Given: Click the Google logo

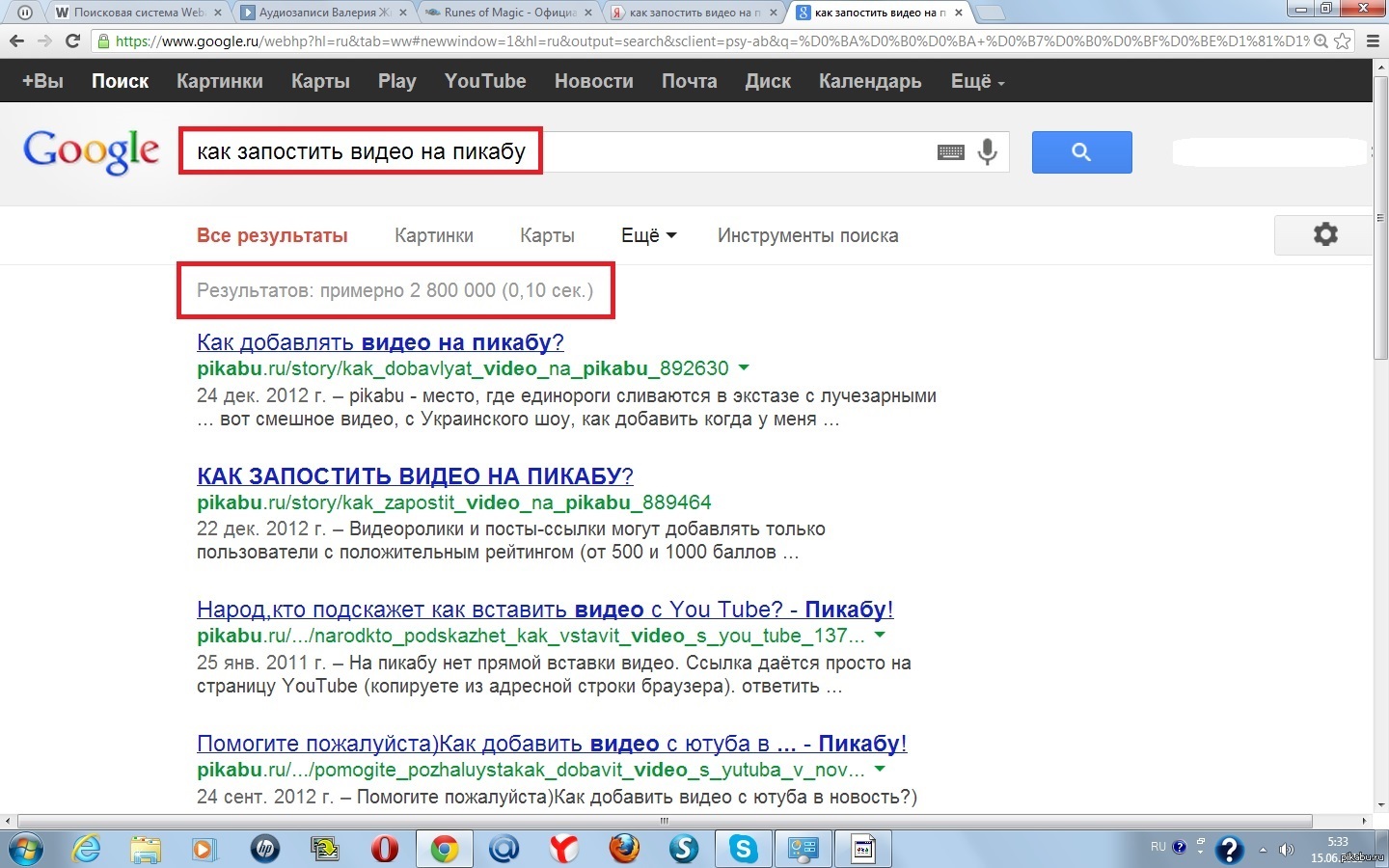Looking at the screenshot, I should tap(92, 152).
